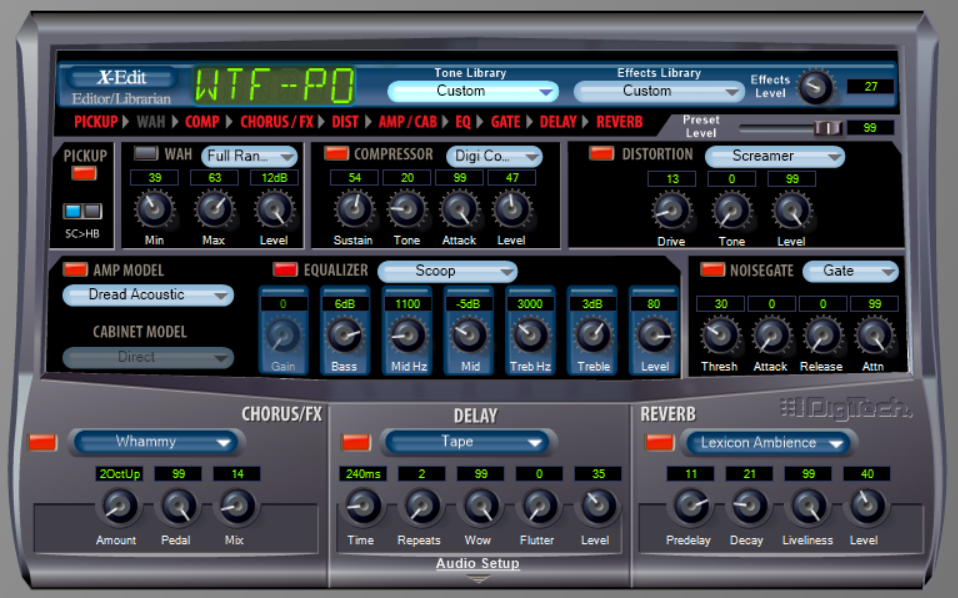Click the X-Edit logo button
Image resolution: width=958 pixels, height=598 pixels.
(x=122, y=78)
